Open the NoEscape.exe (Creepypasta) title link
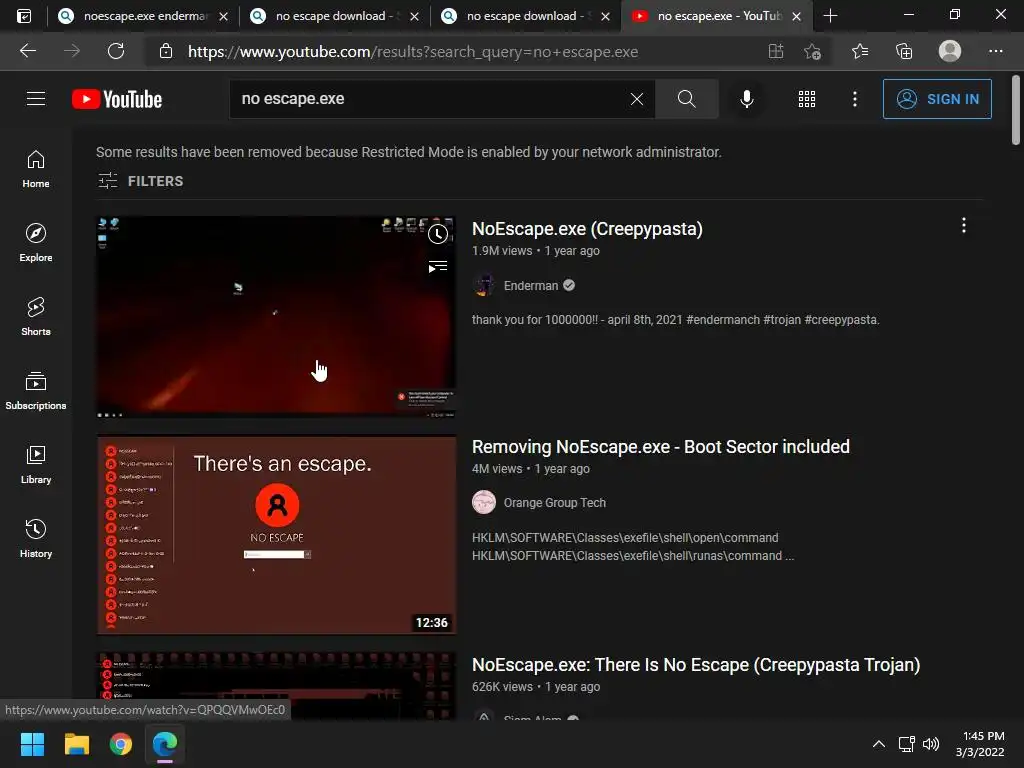 click(587, 229)
